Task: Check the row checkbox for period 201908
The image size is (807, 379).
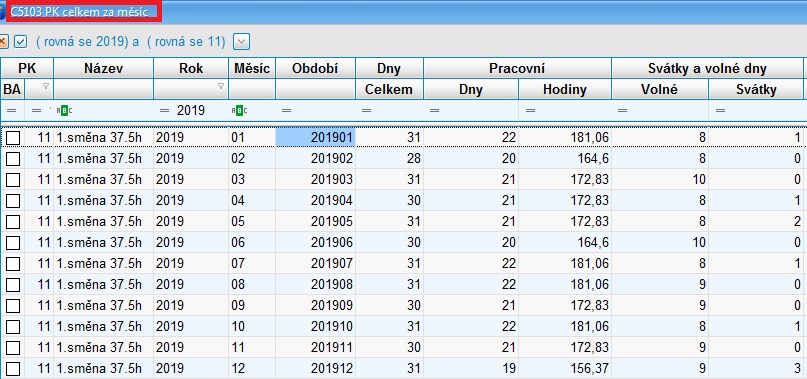Action: click(x=13, y=285)
